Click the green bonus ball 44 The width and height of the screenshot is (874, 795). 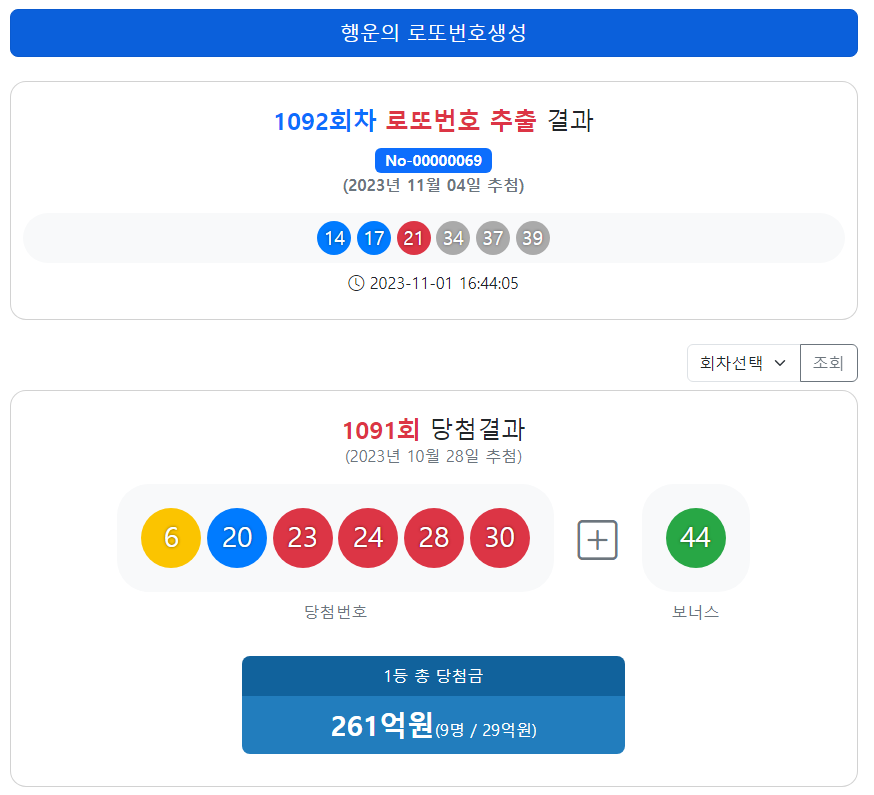tap(695, 538)
